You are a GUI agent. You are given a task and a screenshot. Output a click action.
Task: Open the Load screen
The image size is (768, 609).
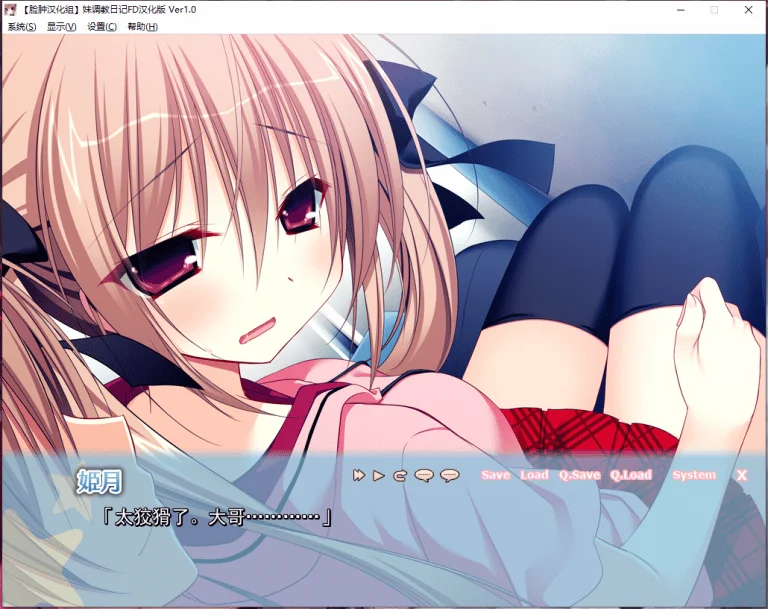534,475
